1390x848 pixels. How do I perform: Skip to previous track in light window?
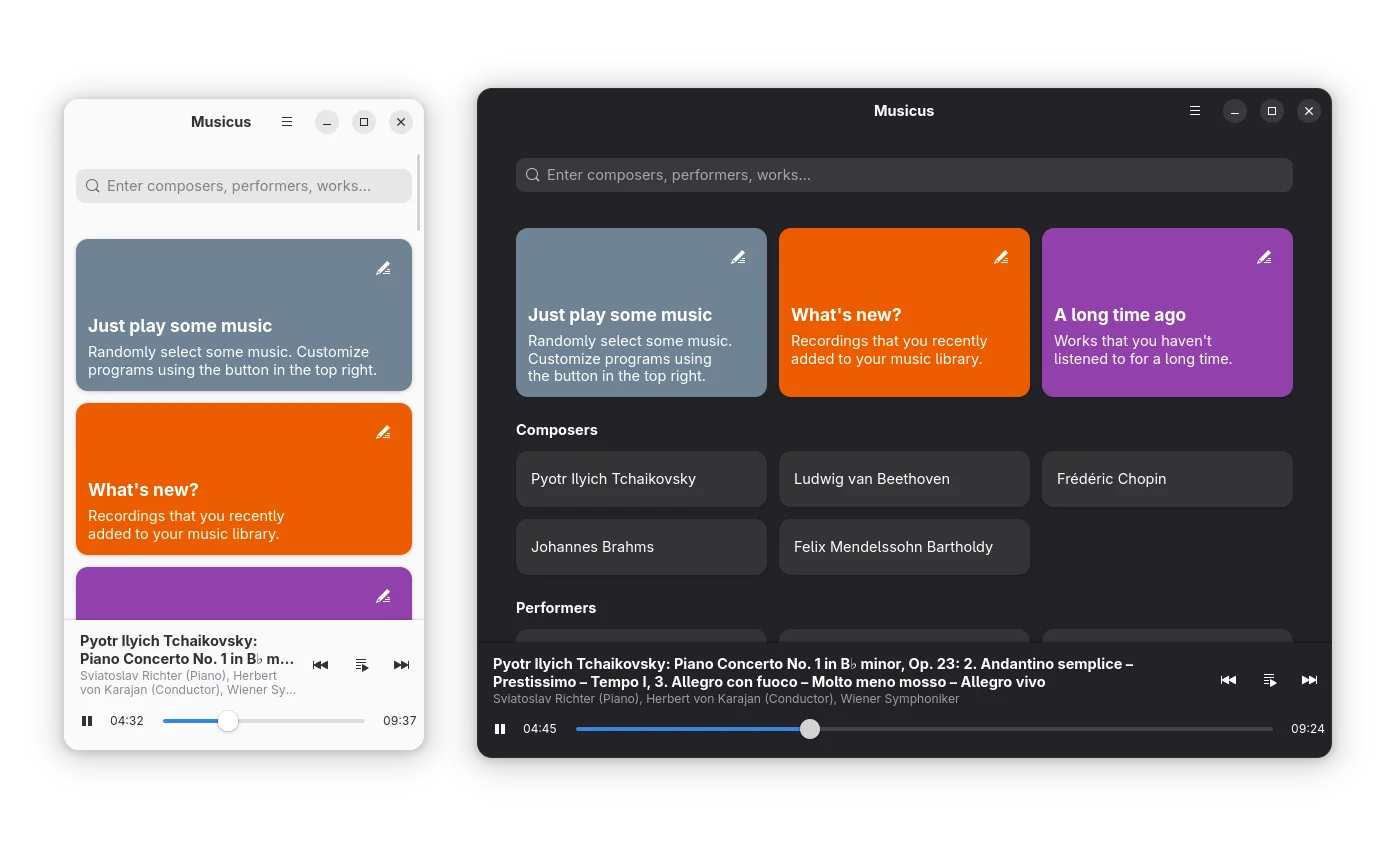coord(320,665)
